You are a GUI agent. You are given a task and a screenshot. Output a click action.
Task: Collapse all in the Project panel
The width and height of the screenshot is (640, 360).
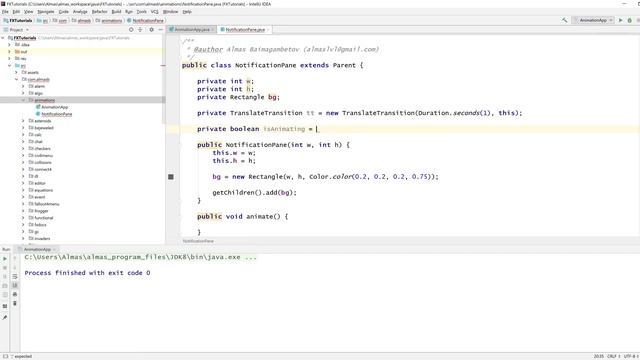(x=140, y=29)
